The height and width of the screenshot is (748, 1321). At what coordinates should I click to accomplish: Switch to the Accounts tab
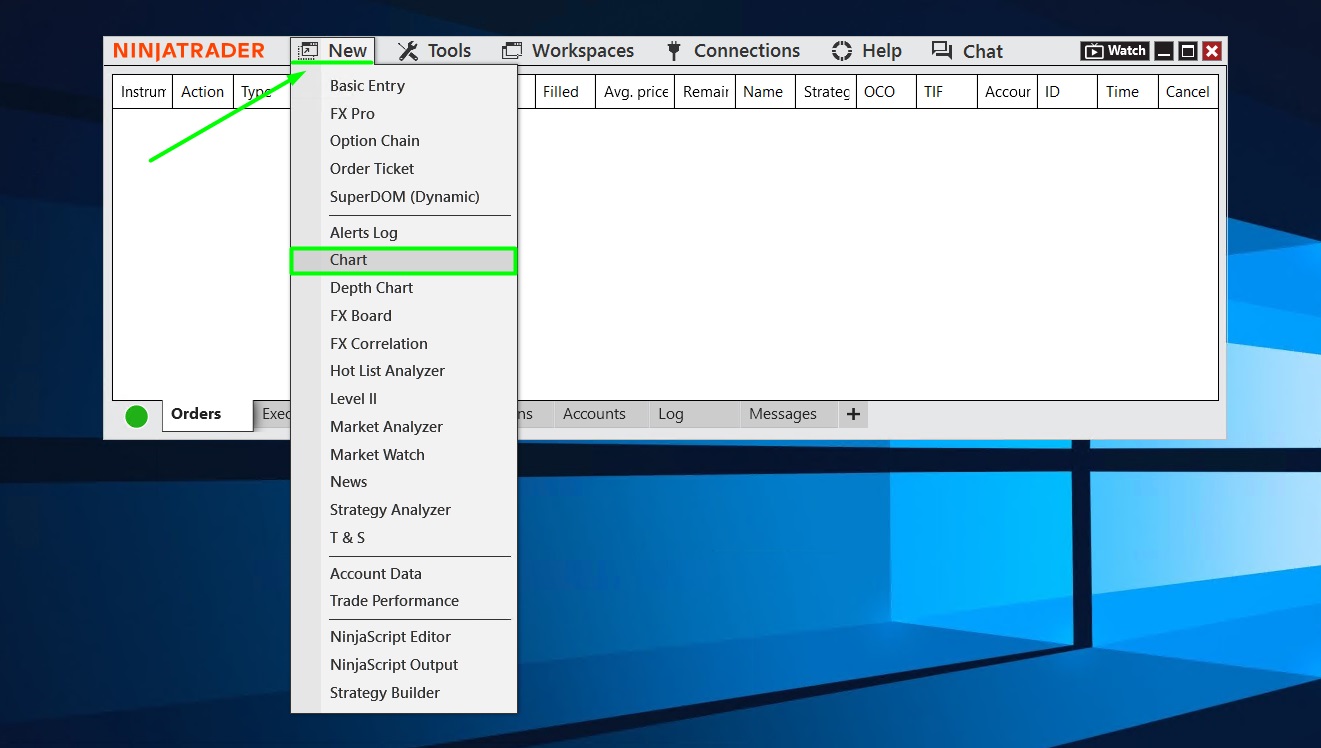coord(595,413)
